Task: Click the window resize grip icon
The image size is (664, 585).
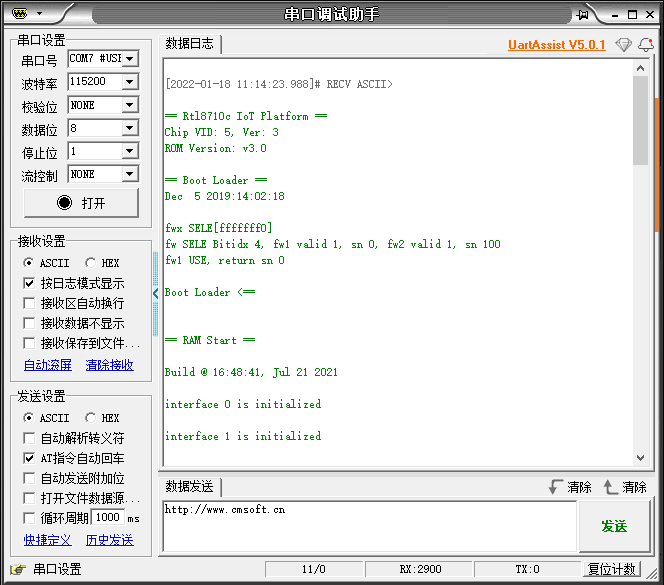Action: tap(653, 573)
